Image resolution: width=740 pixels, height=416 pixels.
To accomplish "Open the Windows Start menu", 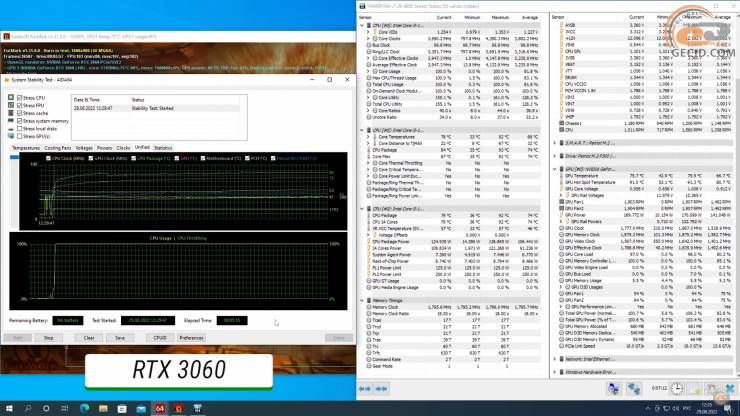I will 9,408.
